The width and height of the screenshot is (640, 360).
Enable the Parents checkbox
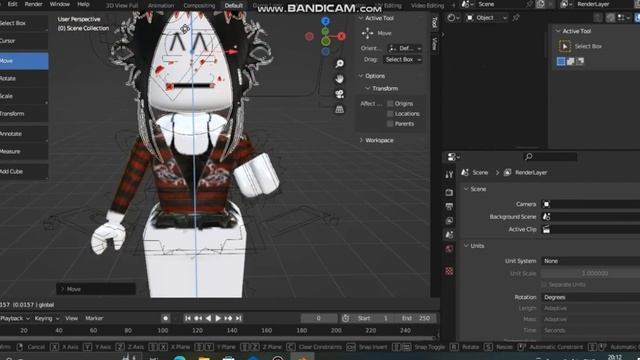point(390,124)
